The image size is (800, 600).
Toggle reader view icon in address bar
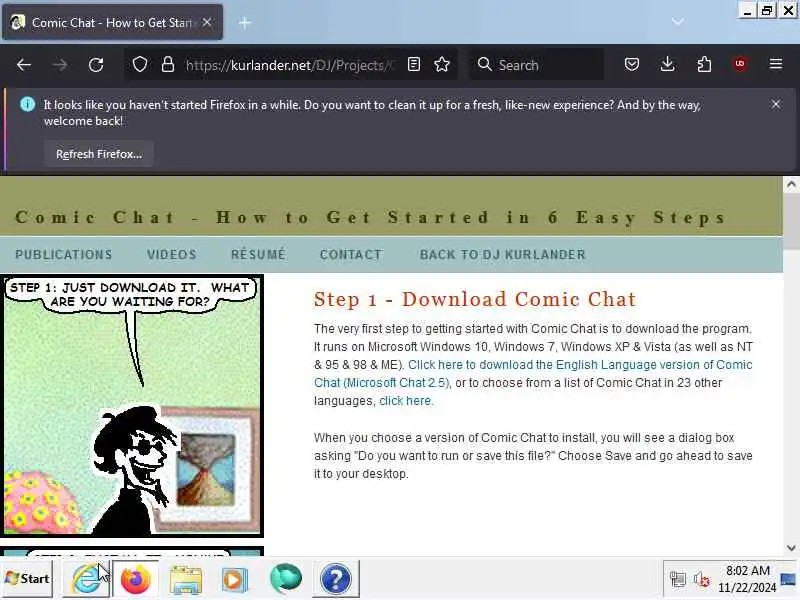coord(414,65)
